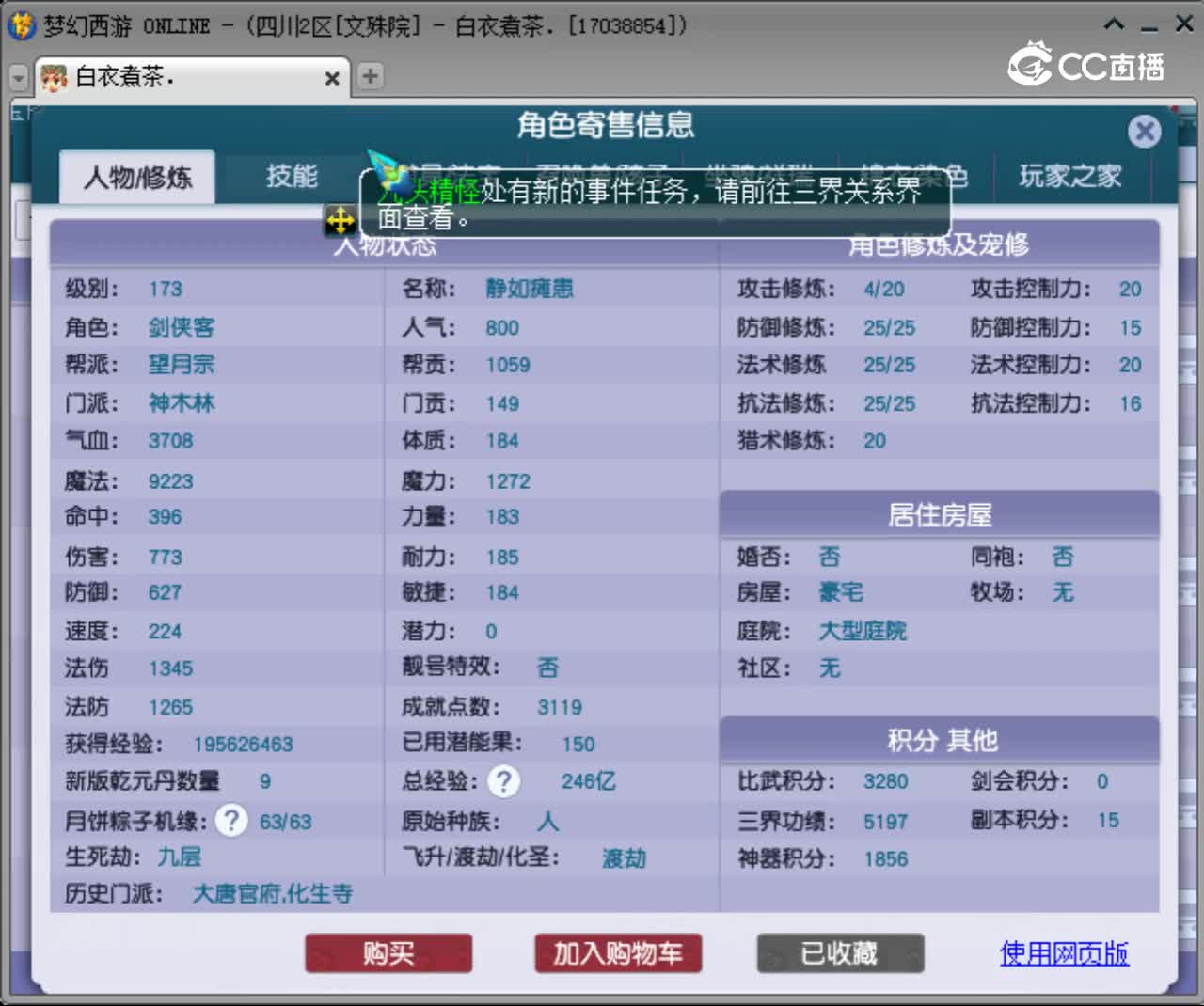Click the 猎术修炼 value 20
1204x1006 pixels.
pyautogui.click(x=875, y=441)
